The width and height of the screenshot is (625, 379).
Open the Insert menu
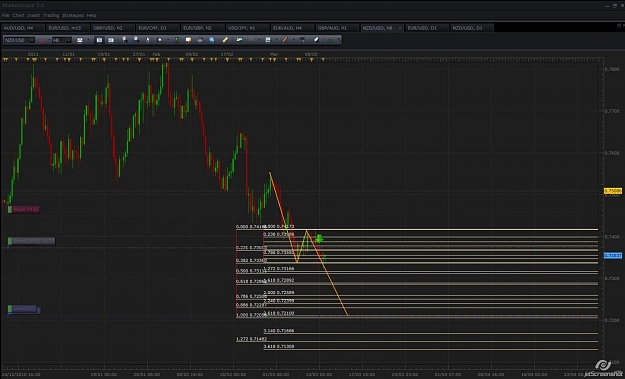pos(34,15)
